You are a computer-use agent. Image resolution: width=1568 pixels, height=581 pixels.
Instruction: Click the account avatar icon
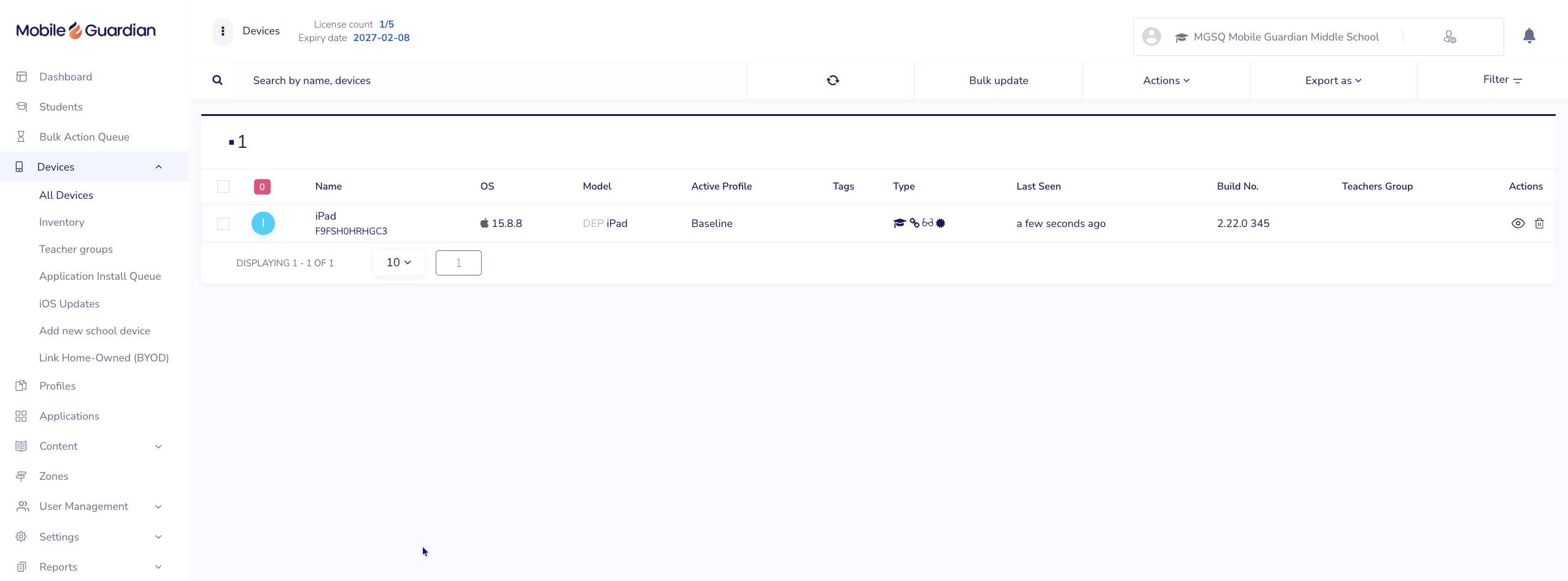coord(1151,37)
